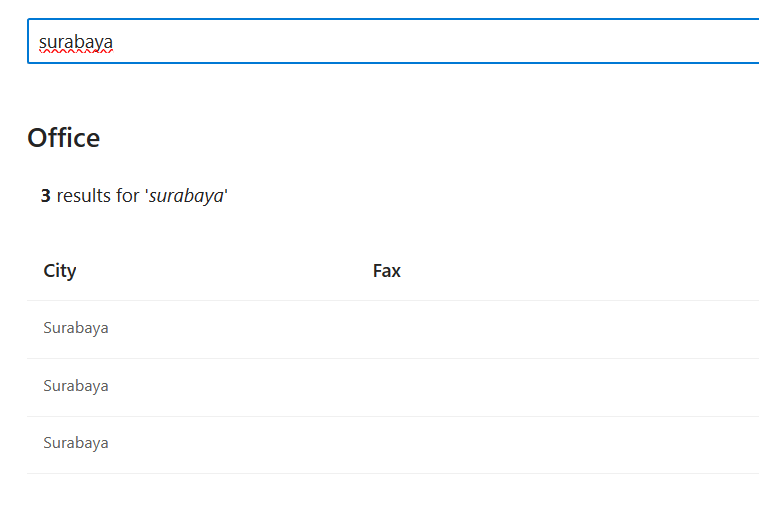Open the third Surabaya office result

coord(76,443)
